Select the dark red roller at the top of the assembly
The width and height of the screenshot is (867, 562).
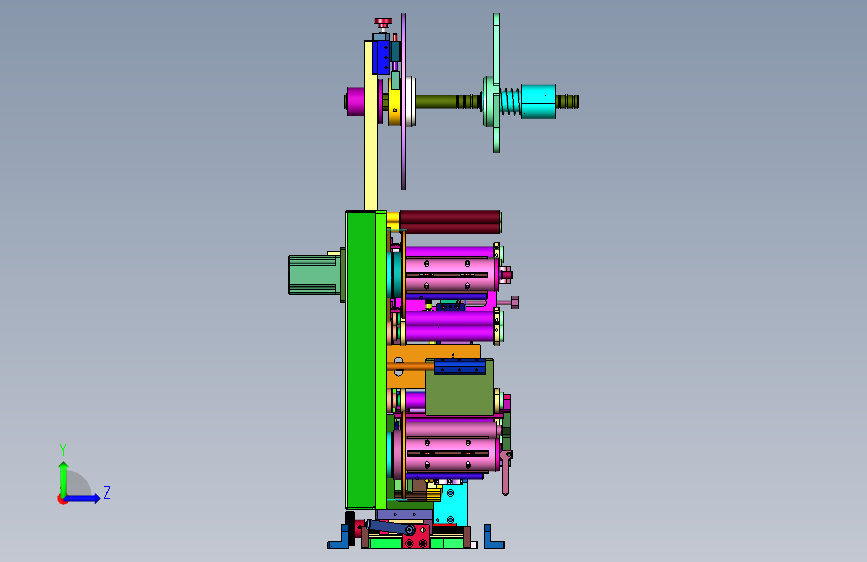coord(450,222)
